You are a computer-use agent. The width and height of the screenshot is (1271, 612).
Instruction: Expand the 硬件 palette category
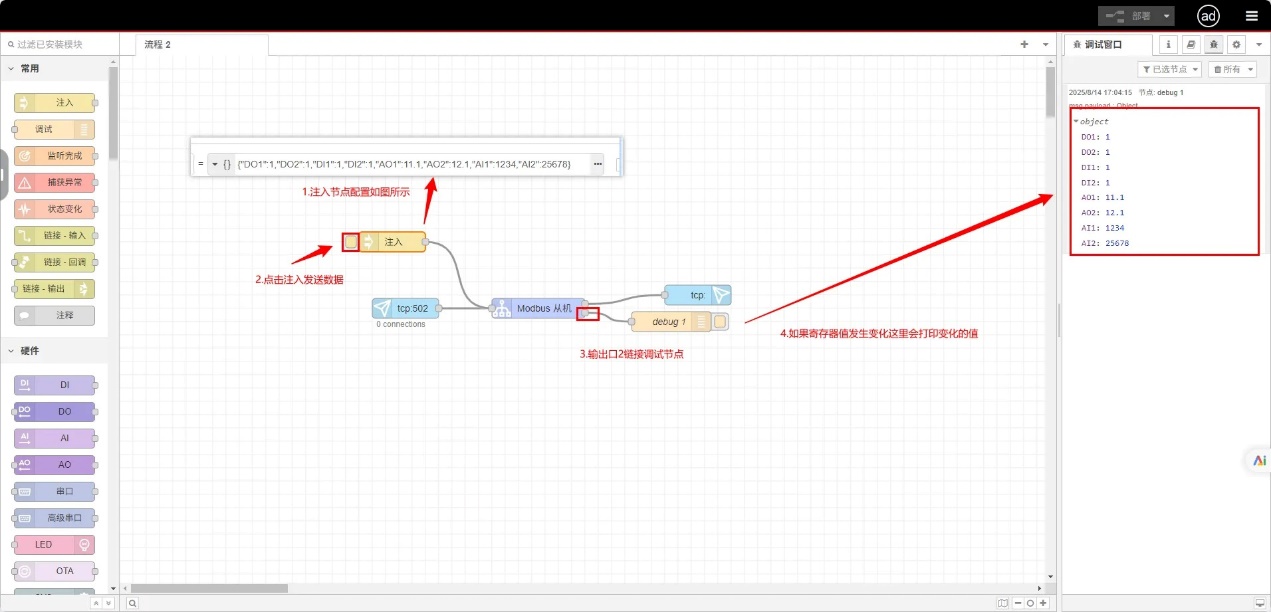(11, 351)
